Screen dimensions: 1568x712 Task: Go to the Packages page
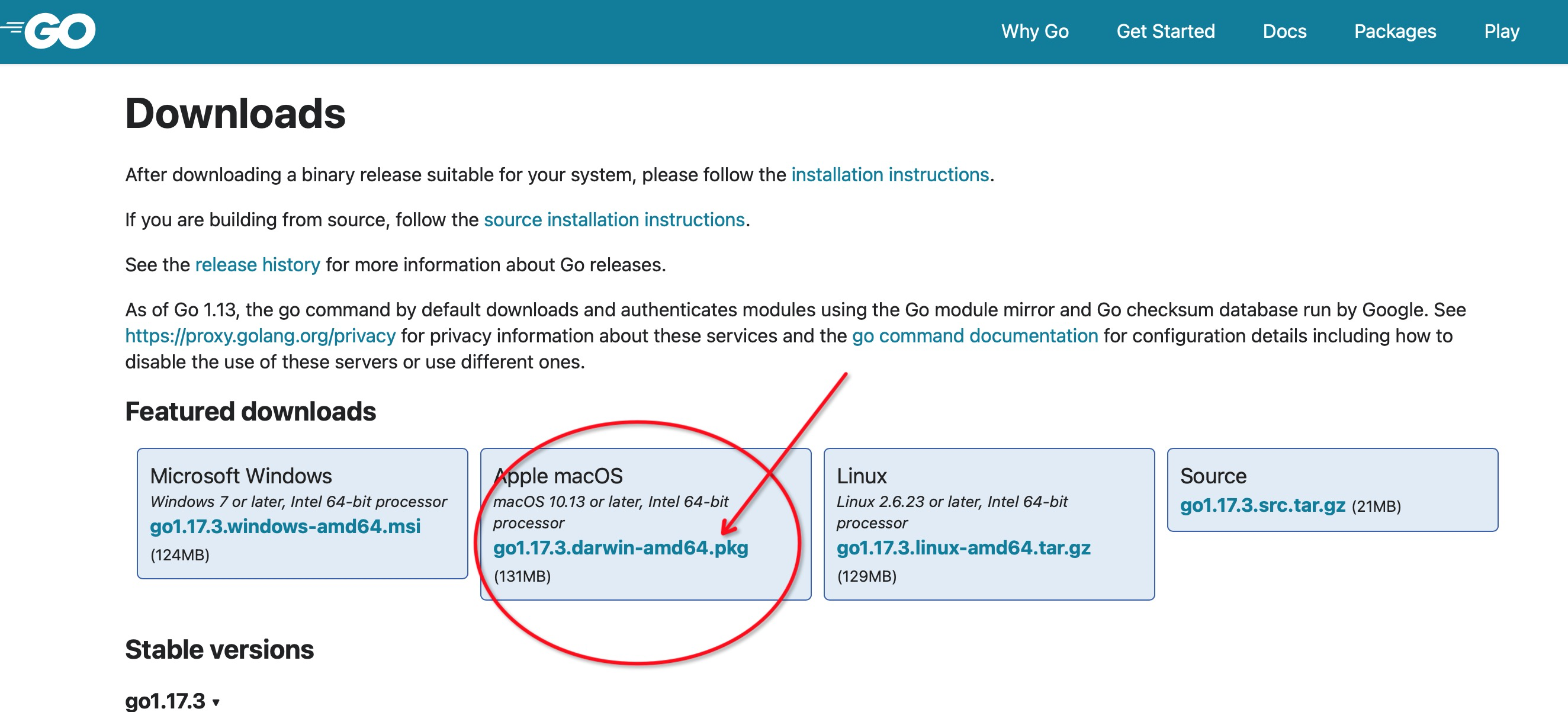click(x=1395, y=31)
